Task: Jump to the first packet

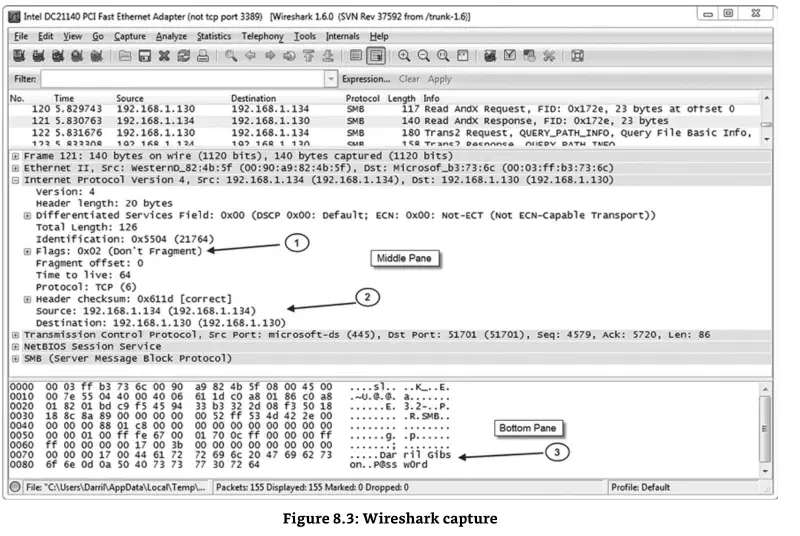Action: 308,56
